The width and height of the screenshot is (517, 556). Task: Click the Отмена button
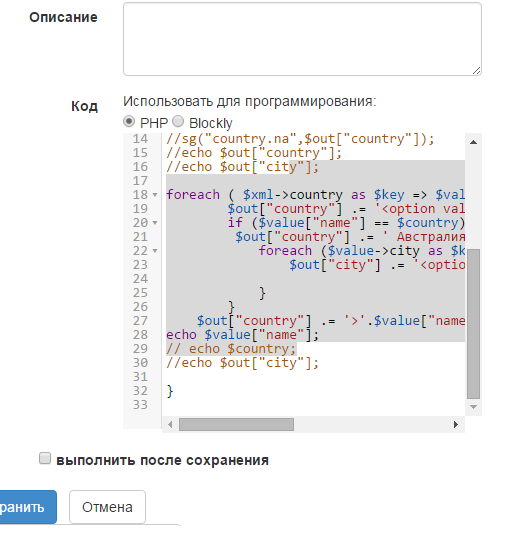[107, 507]
